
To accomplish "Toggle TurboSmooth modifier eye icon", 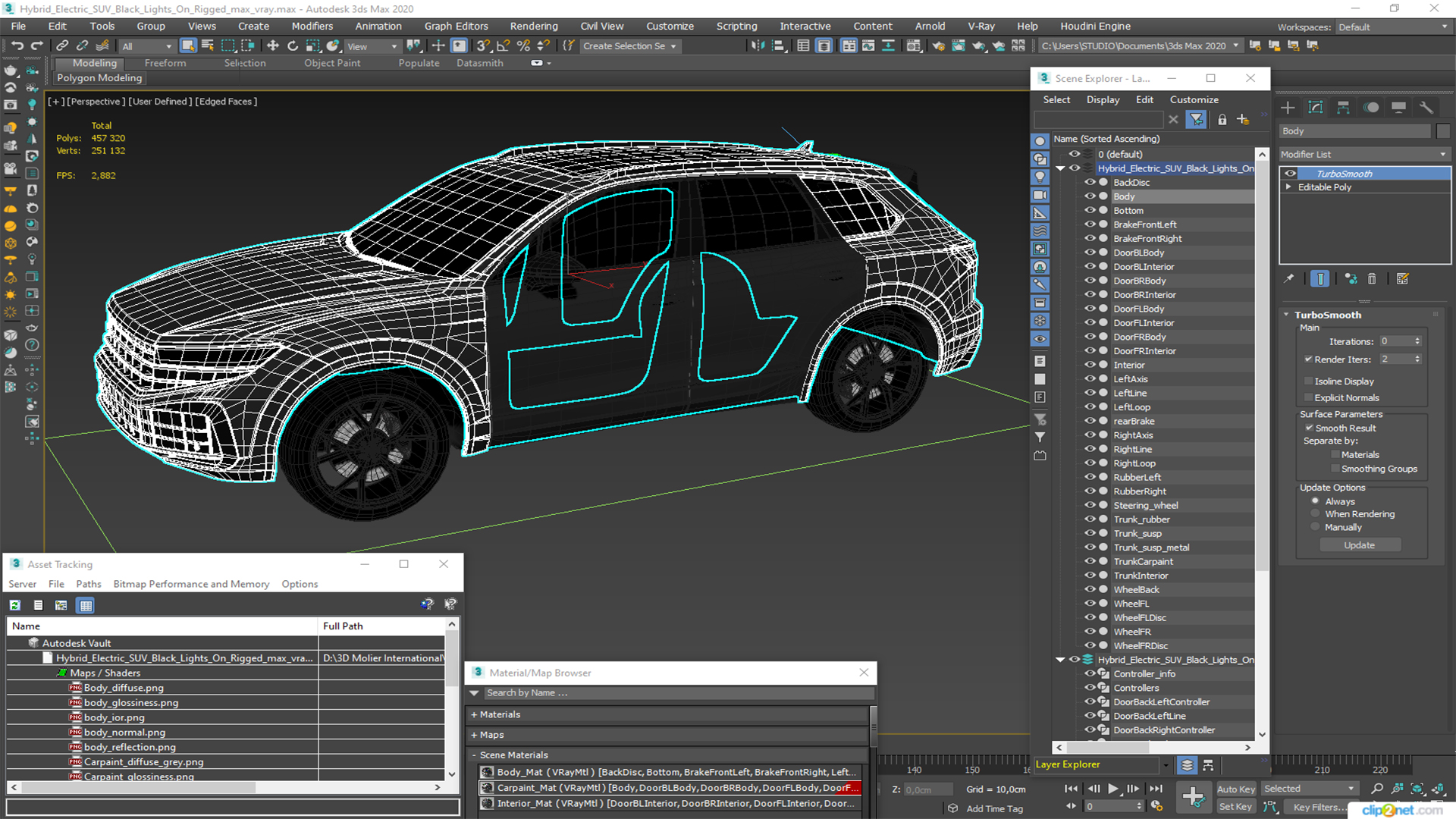I will coord(1290,174).
